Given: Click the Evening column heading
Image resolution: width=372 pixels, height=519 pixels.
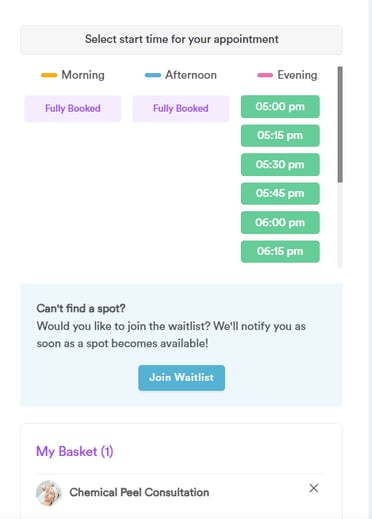Looking at the screenshot, I should (x=297, y=75).
